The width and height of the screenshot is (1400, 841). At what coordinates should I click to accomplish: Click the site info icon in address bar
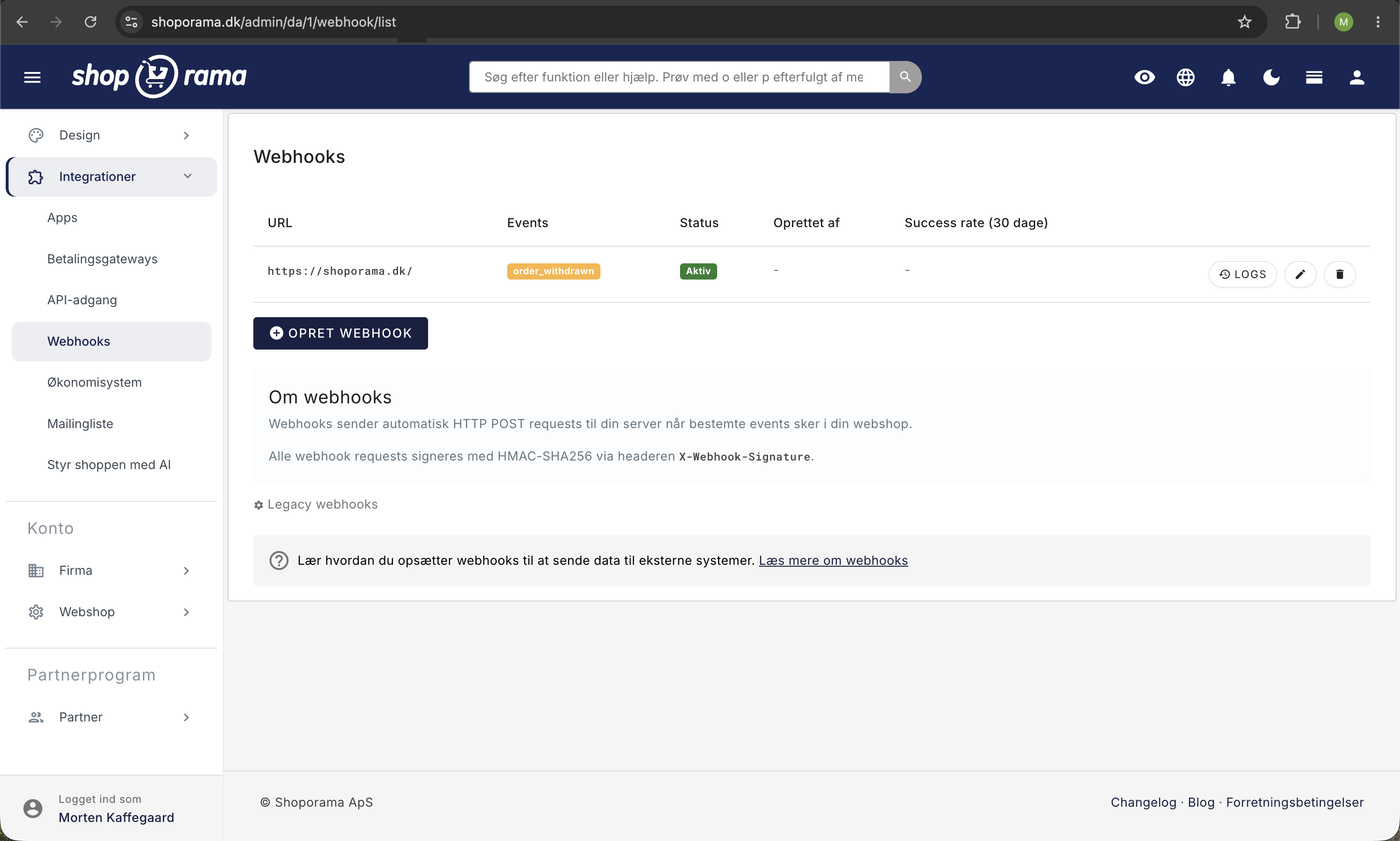132,21
